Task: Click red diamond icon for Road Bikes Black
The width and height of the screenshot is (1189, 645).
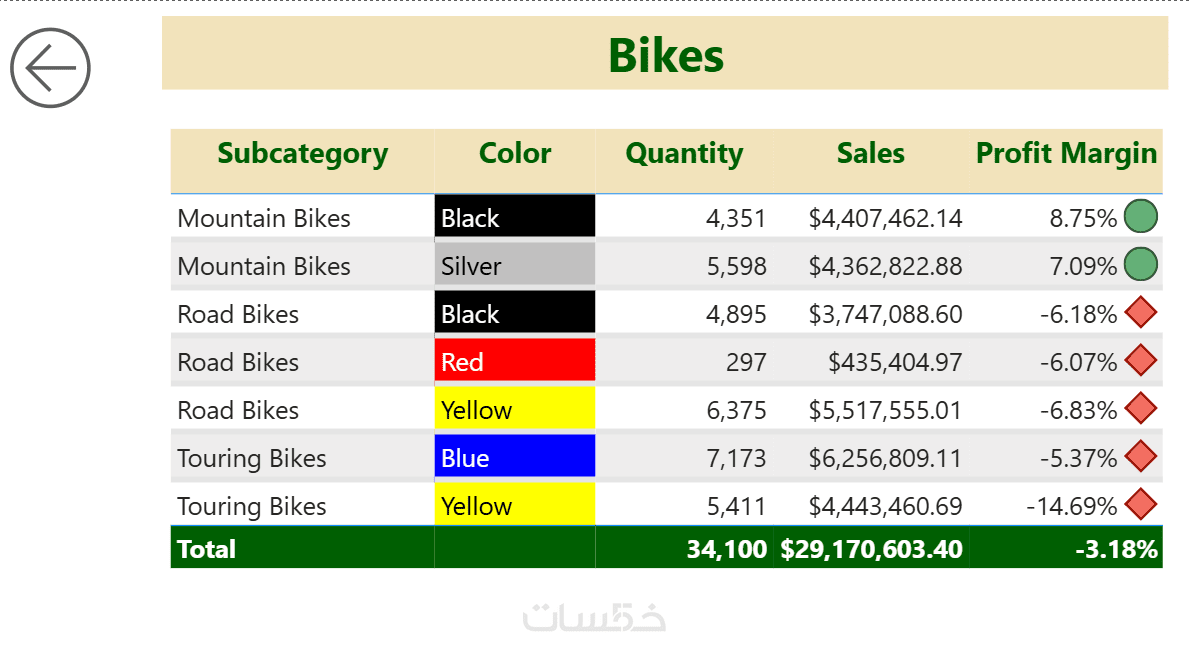Action: (x=1140, y=313)
